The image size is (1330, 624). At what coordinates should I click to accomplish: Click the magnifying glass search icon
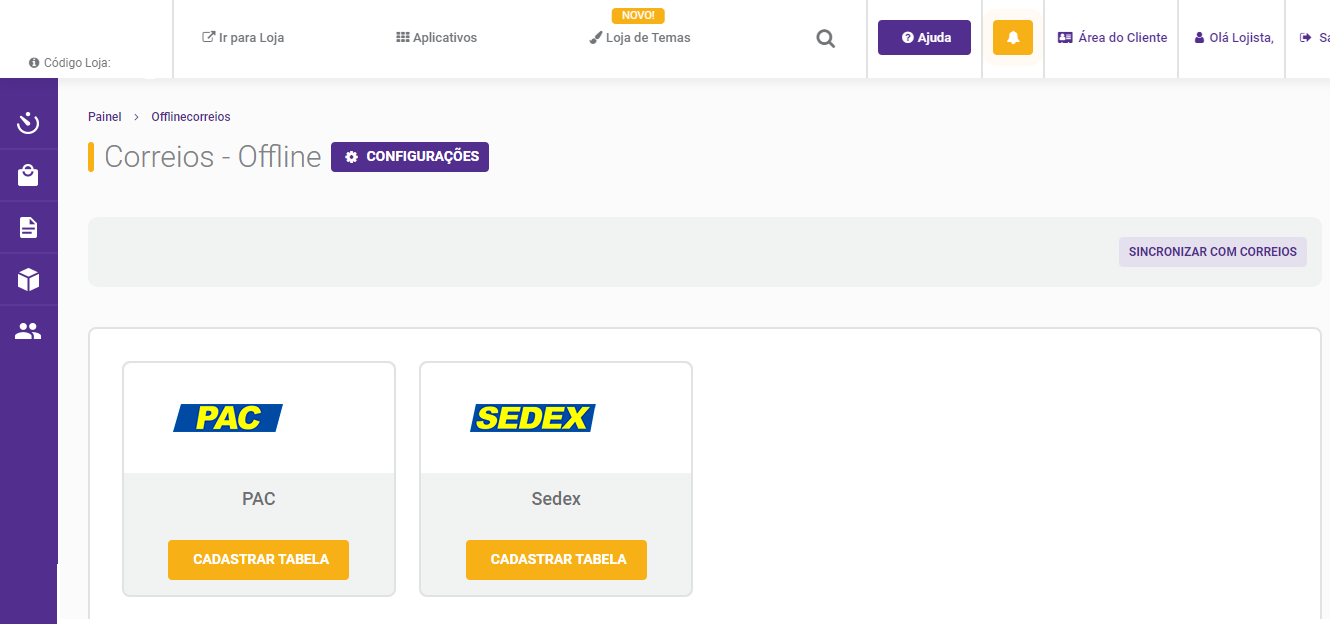click(825, 38)
